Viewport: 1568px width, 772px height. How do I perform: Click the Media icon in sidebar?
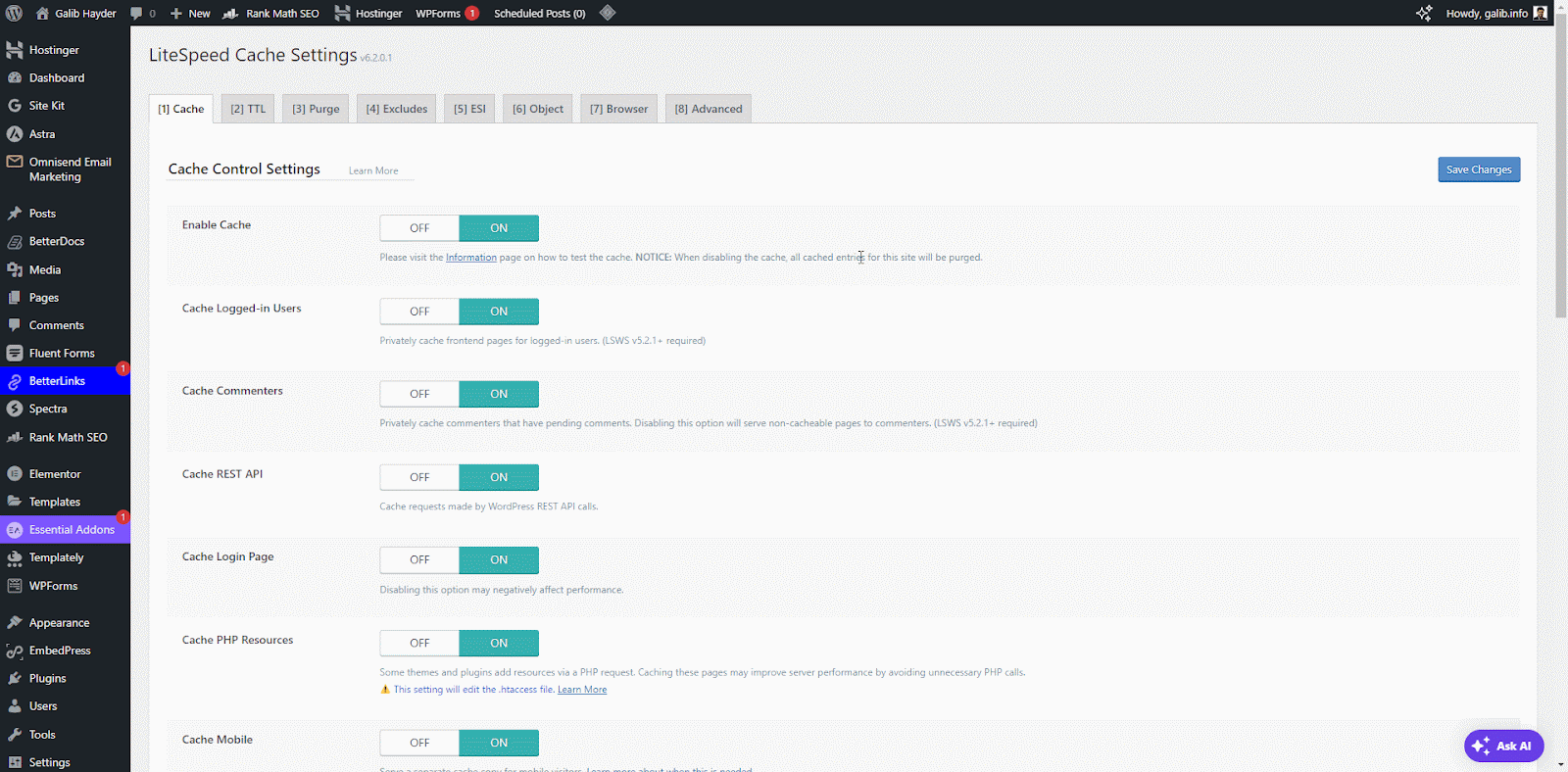click(x=15, y=269)
